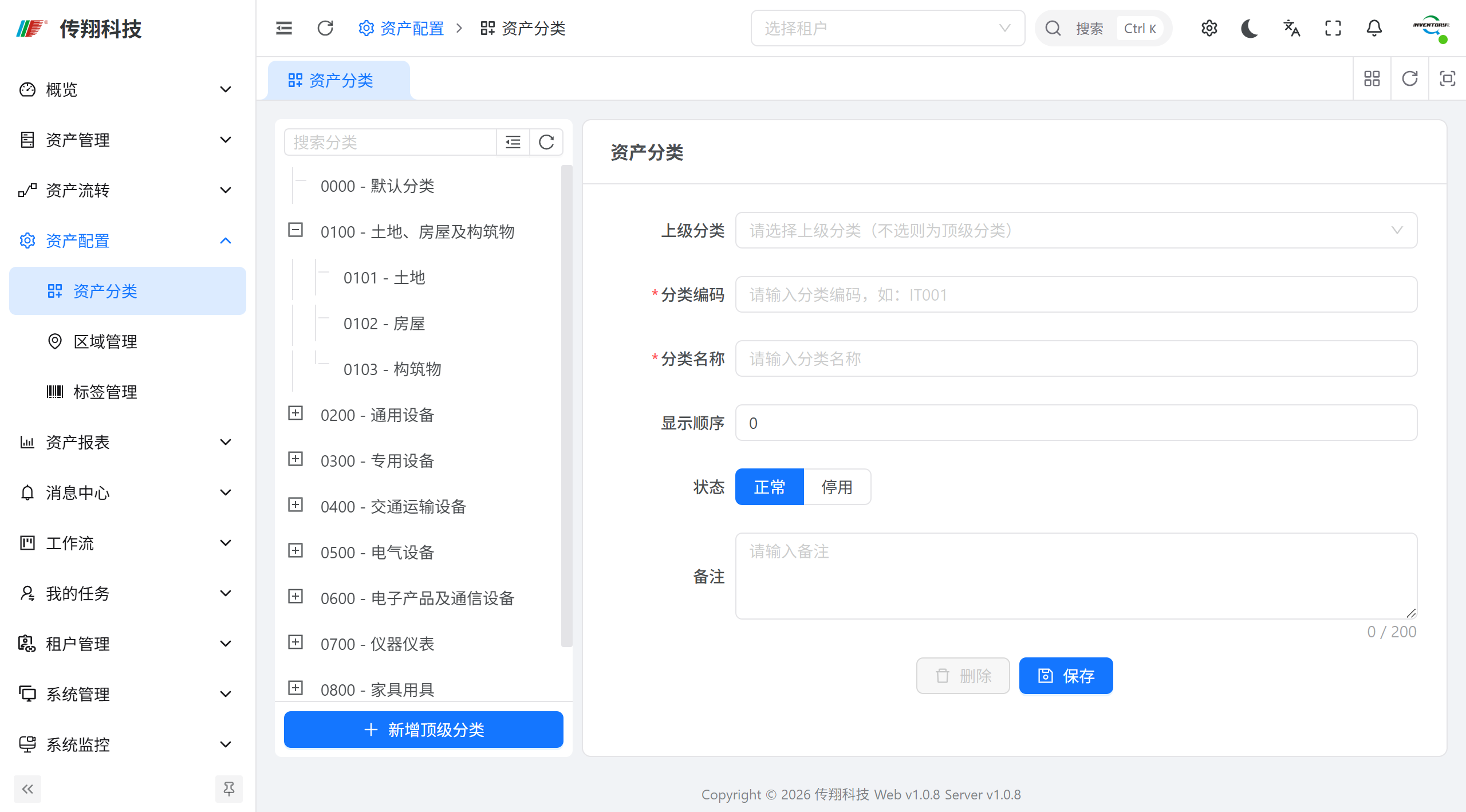
Task: Select tree row 0103 - 构筑物
Action: (392, 369)
